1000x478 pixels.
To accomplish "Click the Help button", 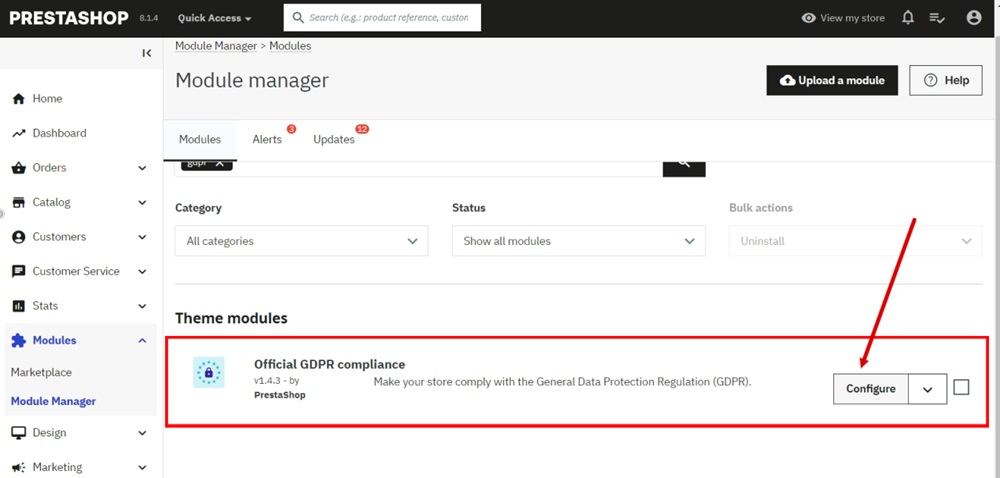I will [x=946, y=80].
